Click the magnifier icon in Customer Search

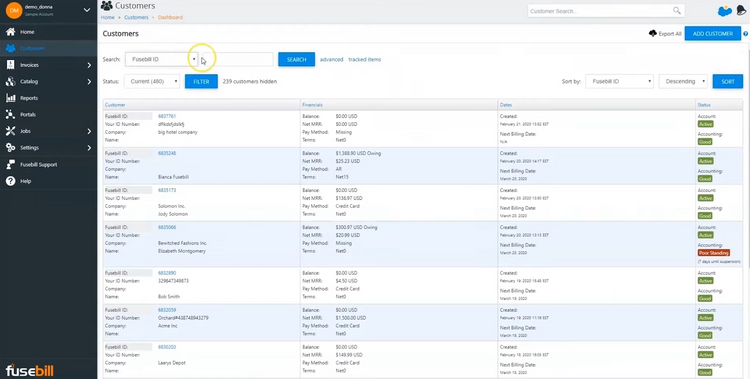point(676,11)
